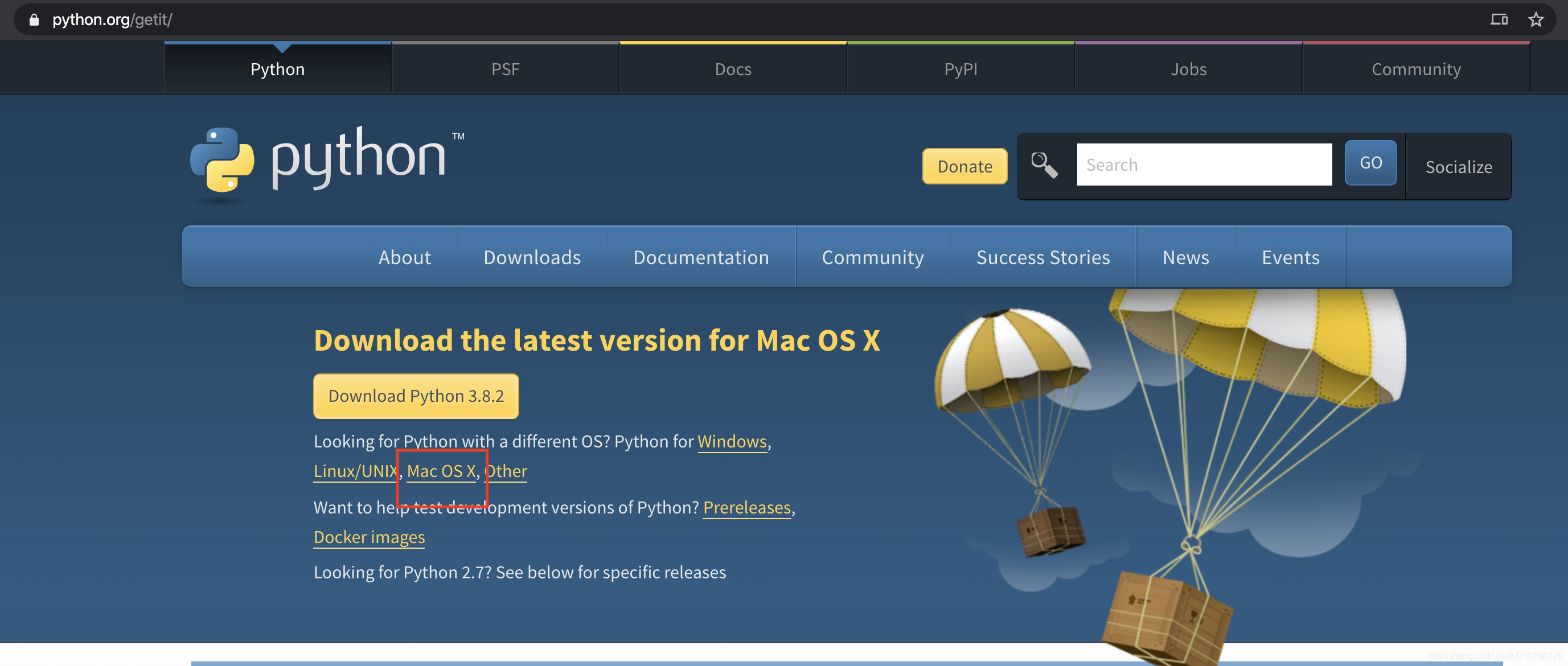Click the Donate button
The image size is (1568, 666).
pos(965,166)
